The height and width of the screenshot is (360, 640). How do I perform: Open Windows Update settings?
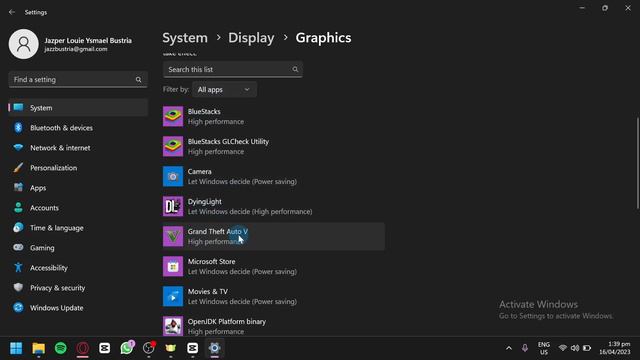pos(78,308)
